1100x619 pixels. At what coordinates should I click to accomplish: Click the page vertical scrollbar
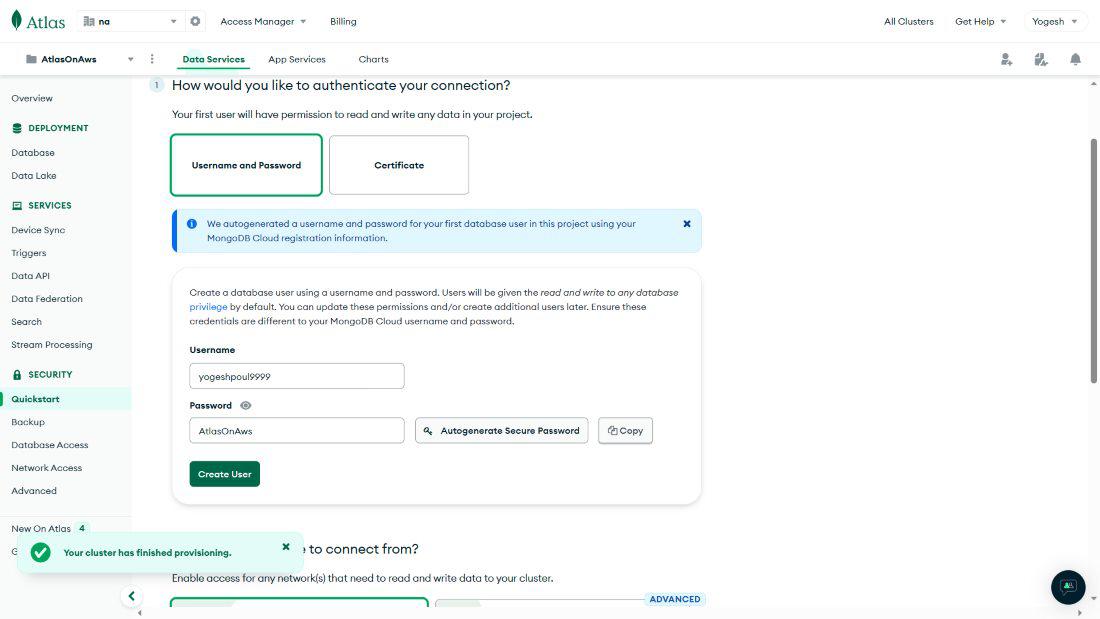pyautogui.click(x=1093, y=260)
